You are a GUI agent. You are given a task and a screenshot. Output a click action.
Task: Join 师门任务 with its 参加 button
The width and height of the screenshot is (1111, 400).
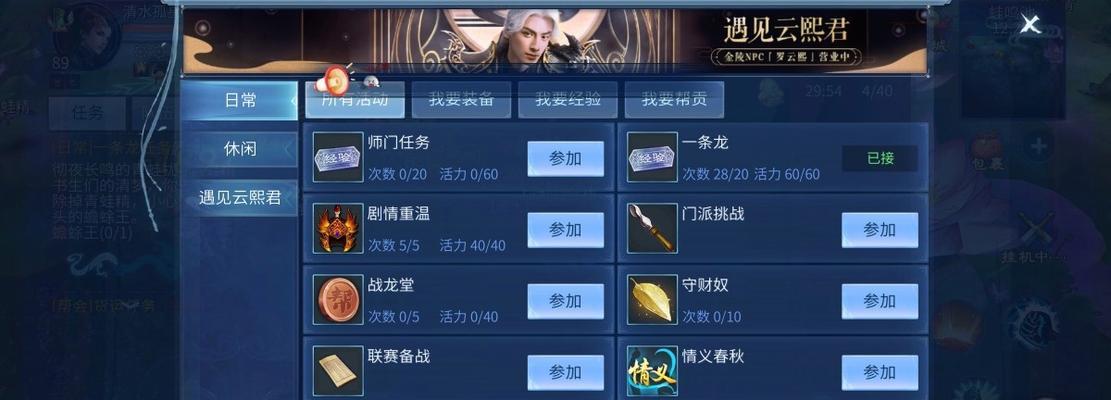[565, 159]
